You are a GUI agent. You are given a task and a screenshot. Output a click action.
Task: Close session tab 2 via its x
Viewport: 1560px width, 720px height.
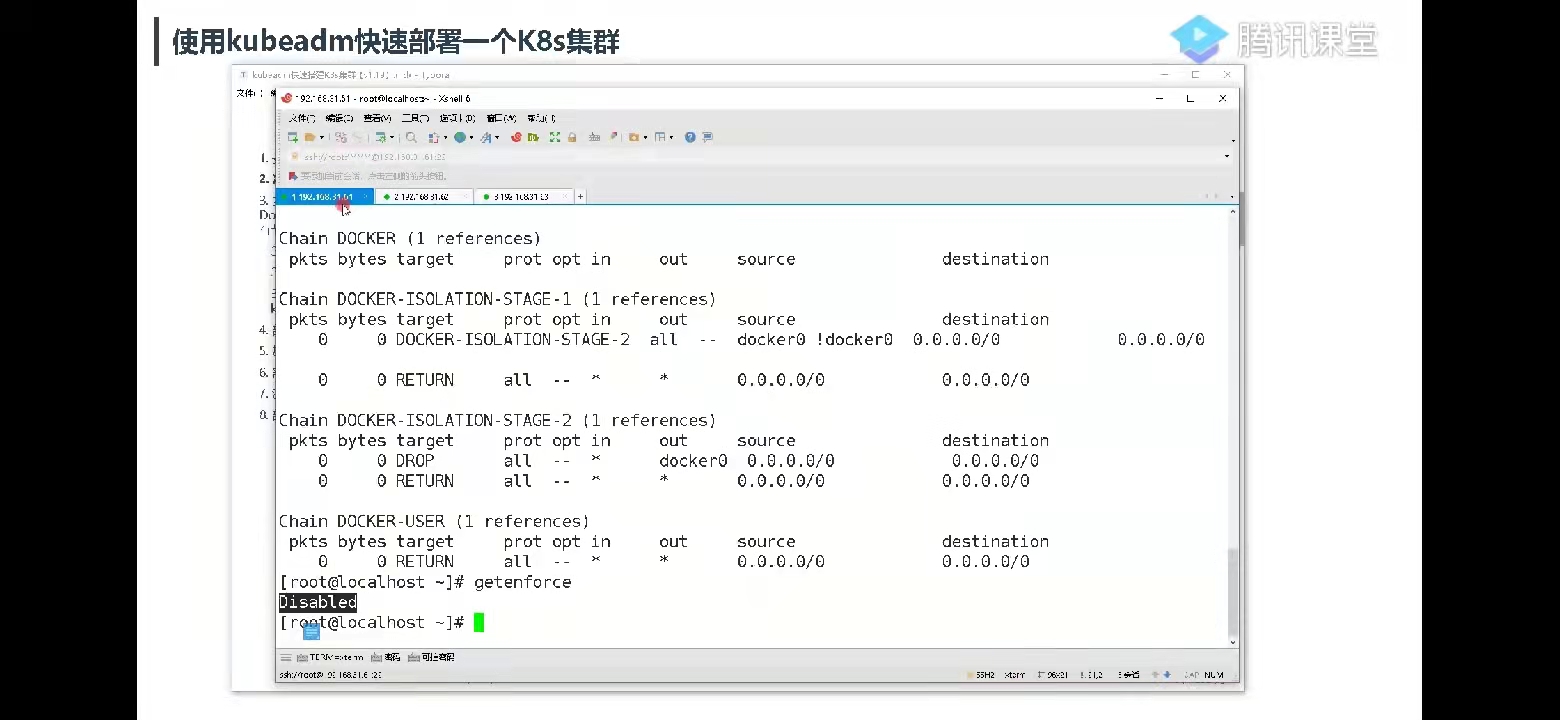click(466, 197)
